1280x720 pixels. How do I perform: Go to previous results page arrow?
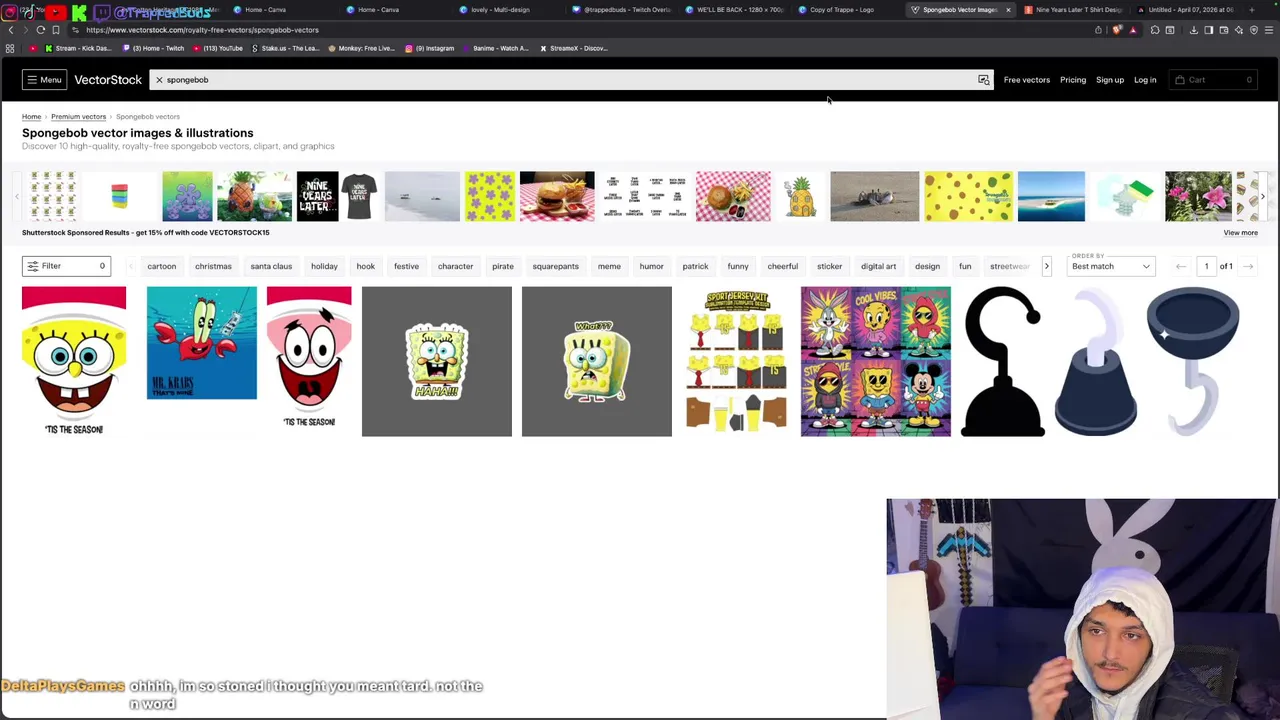(1181, 267)
